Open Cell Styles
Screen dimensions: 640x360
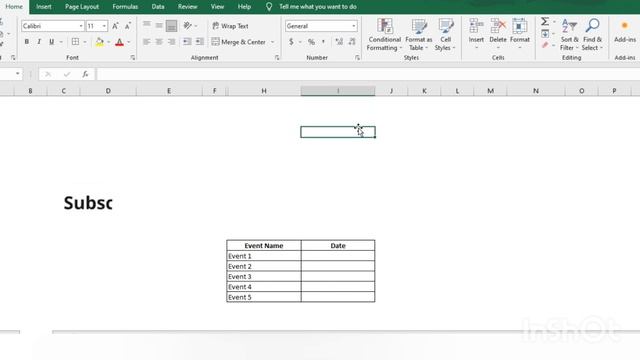(445, 35)
